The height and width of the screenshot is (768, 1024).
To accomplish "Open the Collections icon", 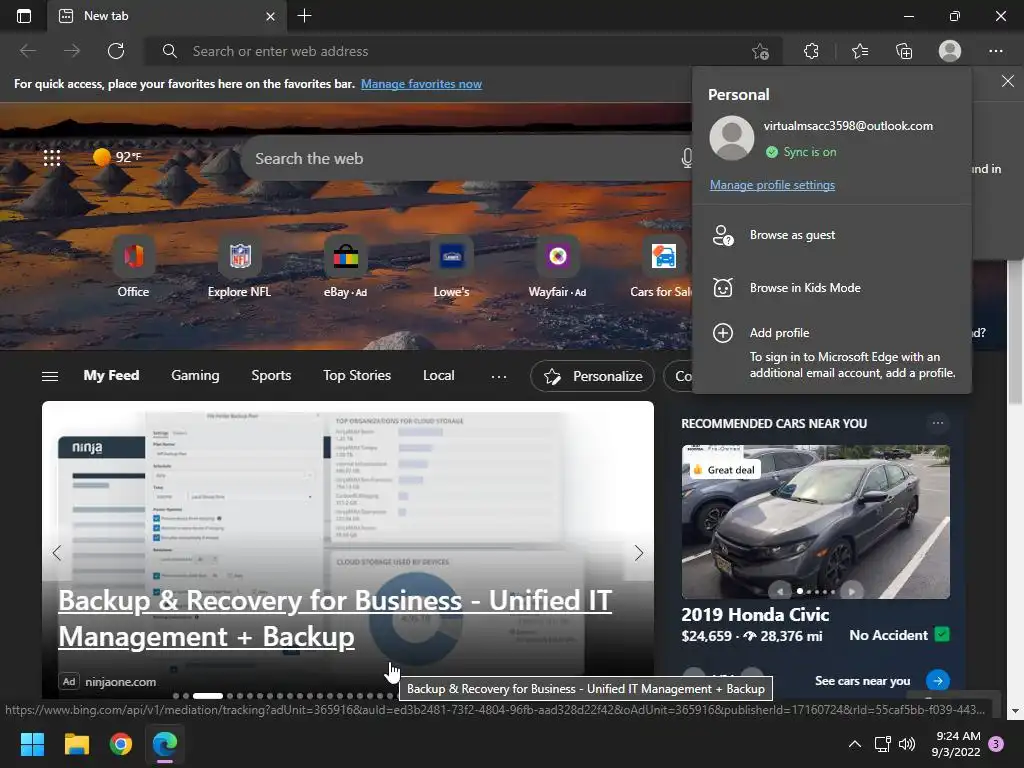I will (x=904, y=51).
